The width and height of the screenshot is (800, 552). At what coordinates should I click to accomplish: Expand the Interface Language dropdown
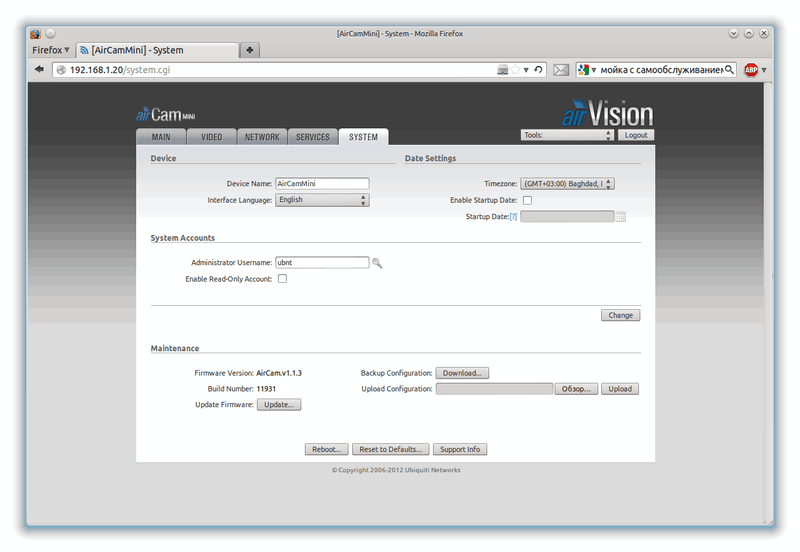[x=322, y=200]
